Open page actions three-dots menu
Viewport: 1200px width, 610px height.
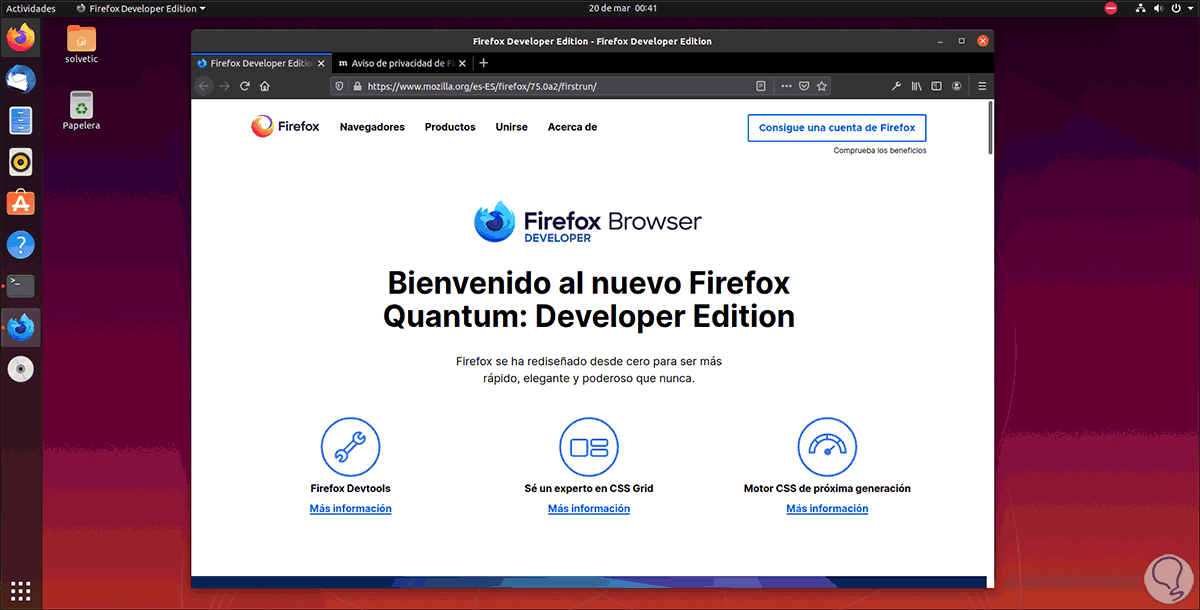click(786, 86)
